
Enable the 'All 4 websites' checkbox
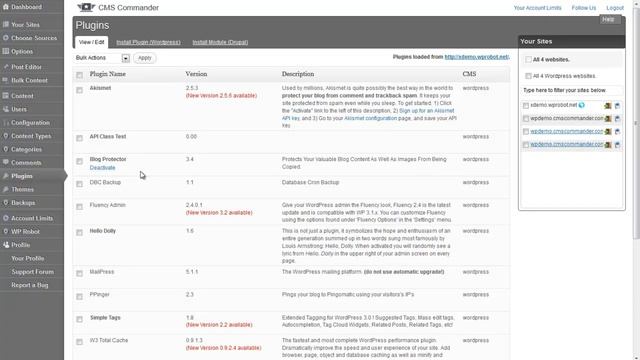[x=529, y=60]
